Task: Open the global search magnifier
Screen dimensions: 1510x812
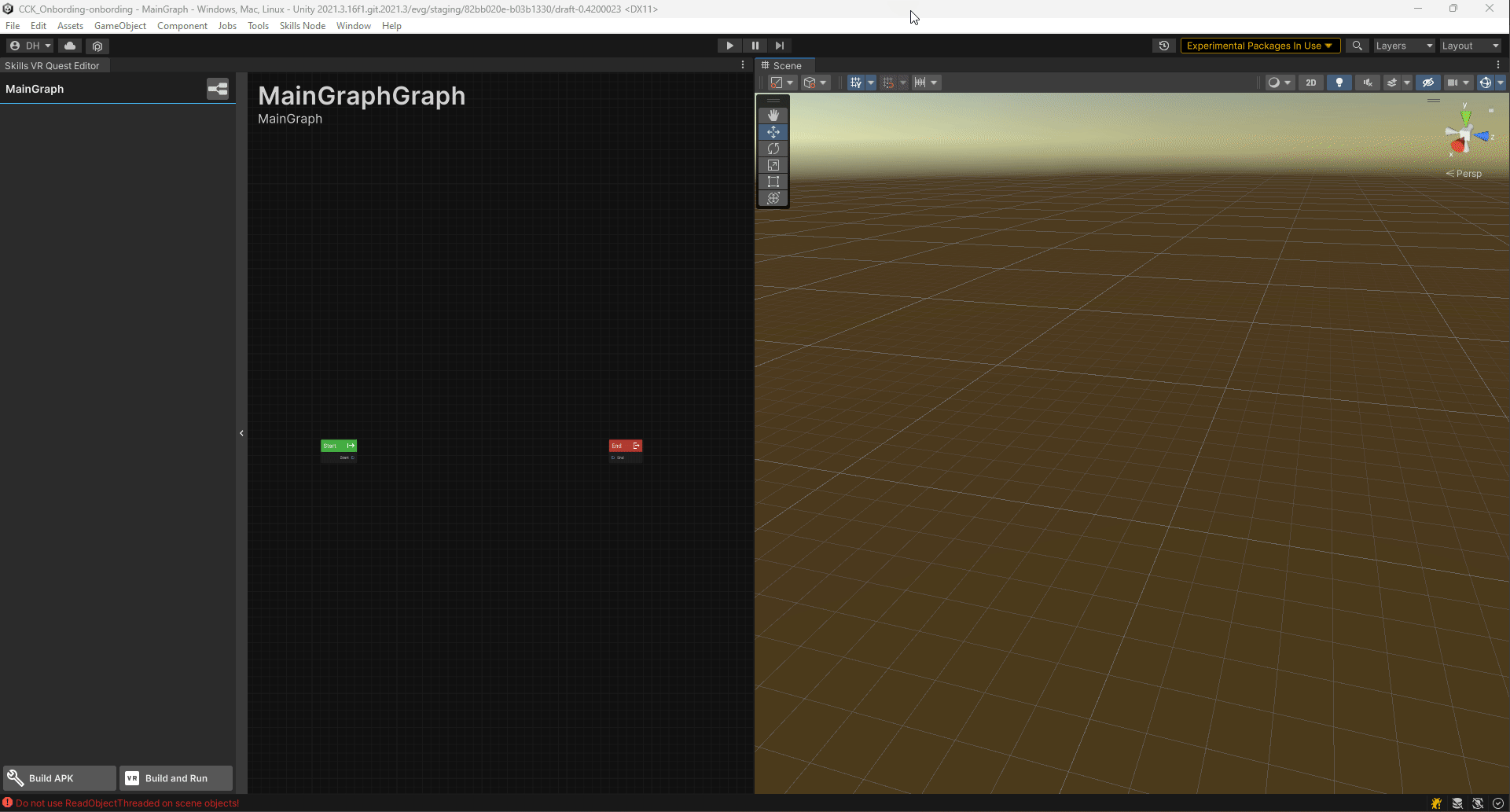Action: pos(1357,46)
